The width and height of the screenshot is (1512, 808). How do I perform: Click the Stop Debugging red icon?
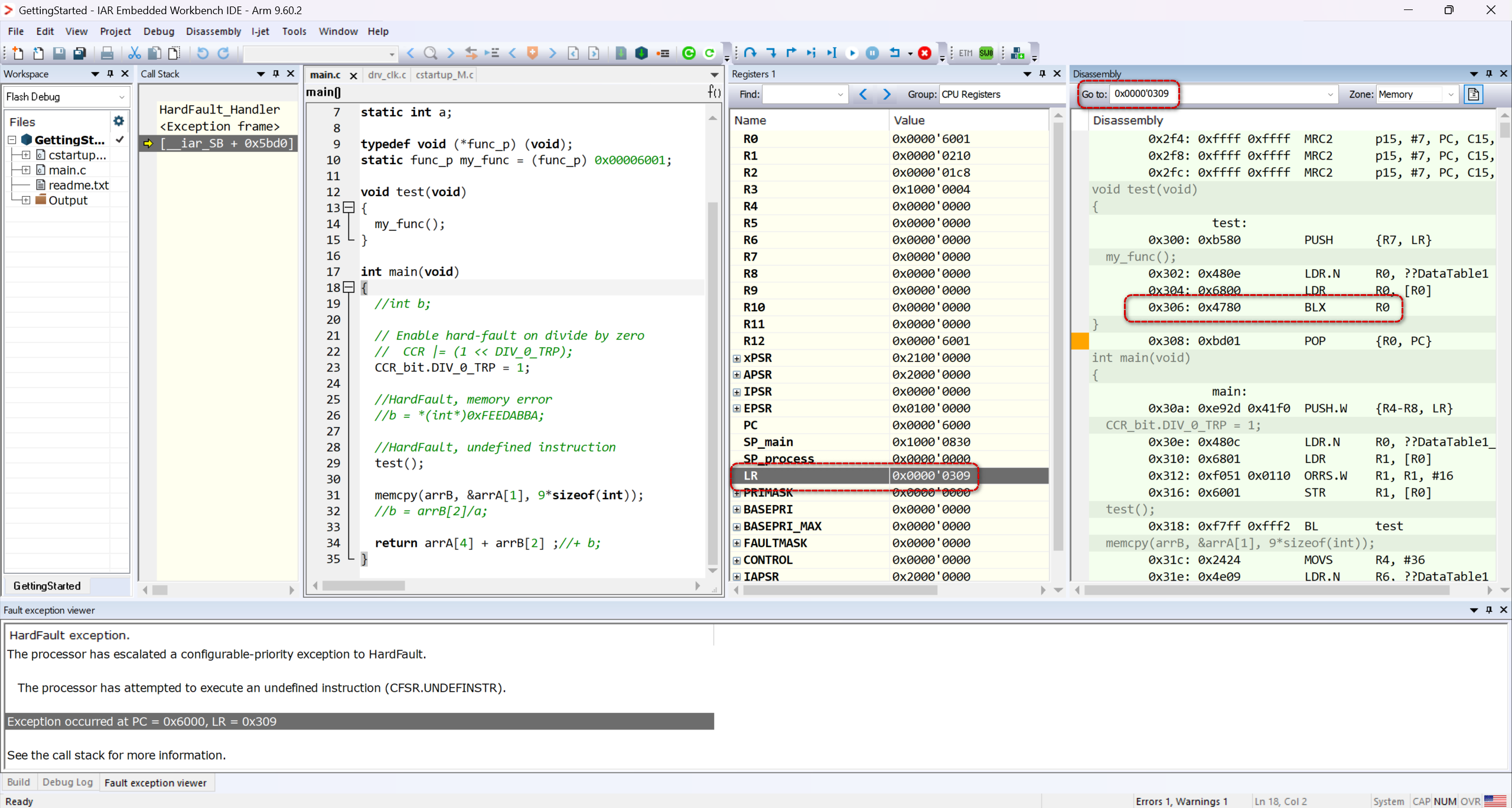pyautogui.click(x=926, y=53)
